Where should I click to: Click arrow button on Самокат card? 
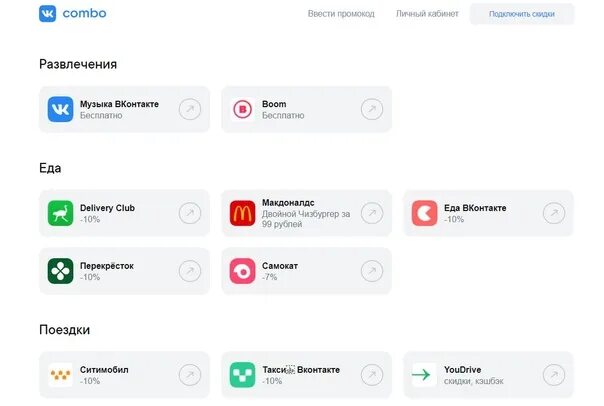pyautogui.click(x=372, y=271)
